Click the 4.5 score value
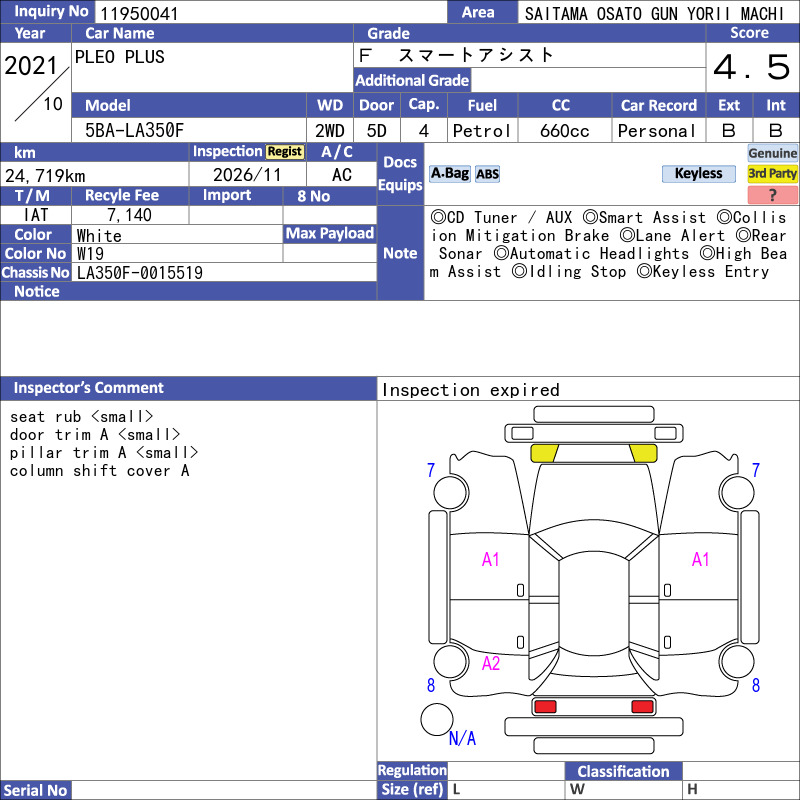The image size is (800, 800). (752, 67)
